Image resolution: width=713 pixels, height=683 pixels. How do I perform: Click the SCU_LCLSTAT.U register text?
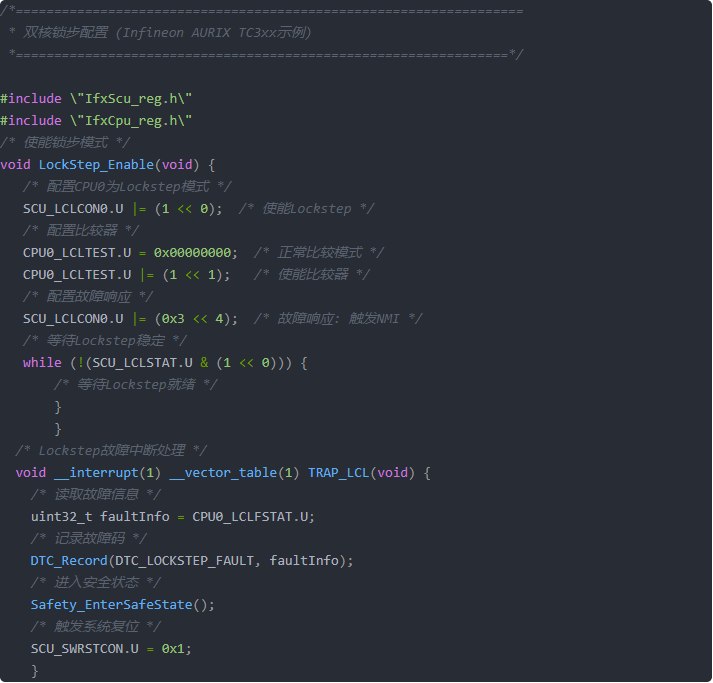point(142,363)
